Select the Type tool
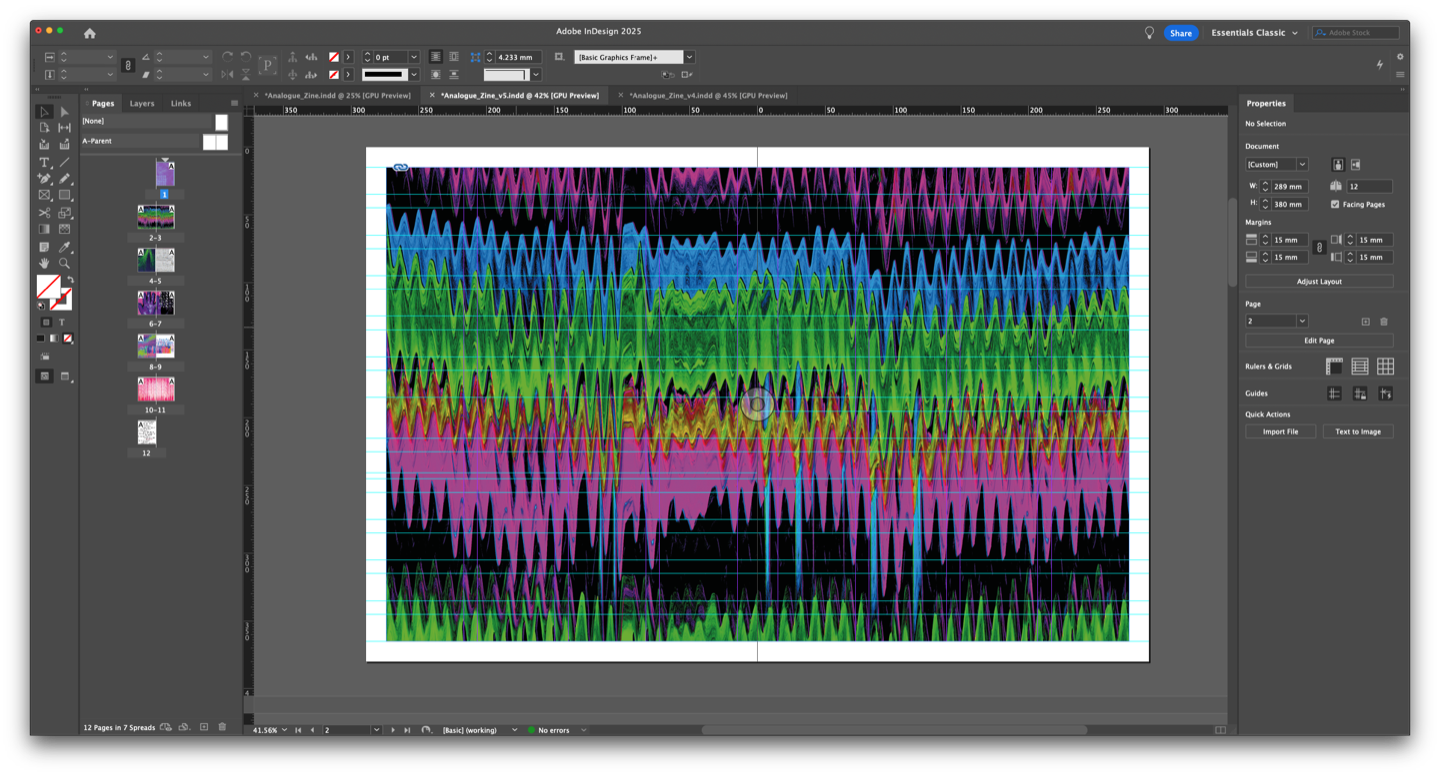This screenshot has width=1440, height=775. pyautogui.click(x=44, y=162)
